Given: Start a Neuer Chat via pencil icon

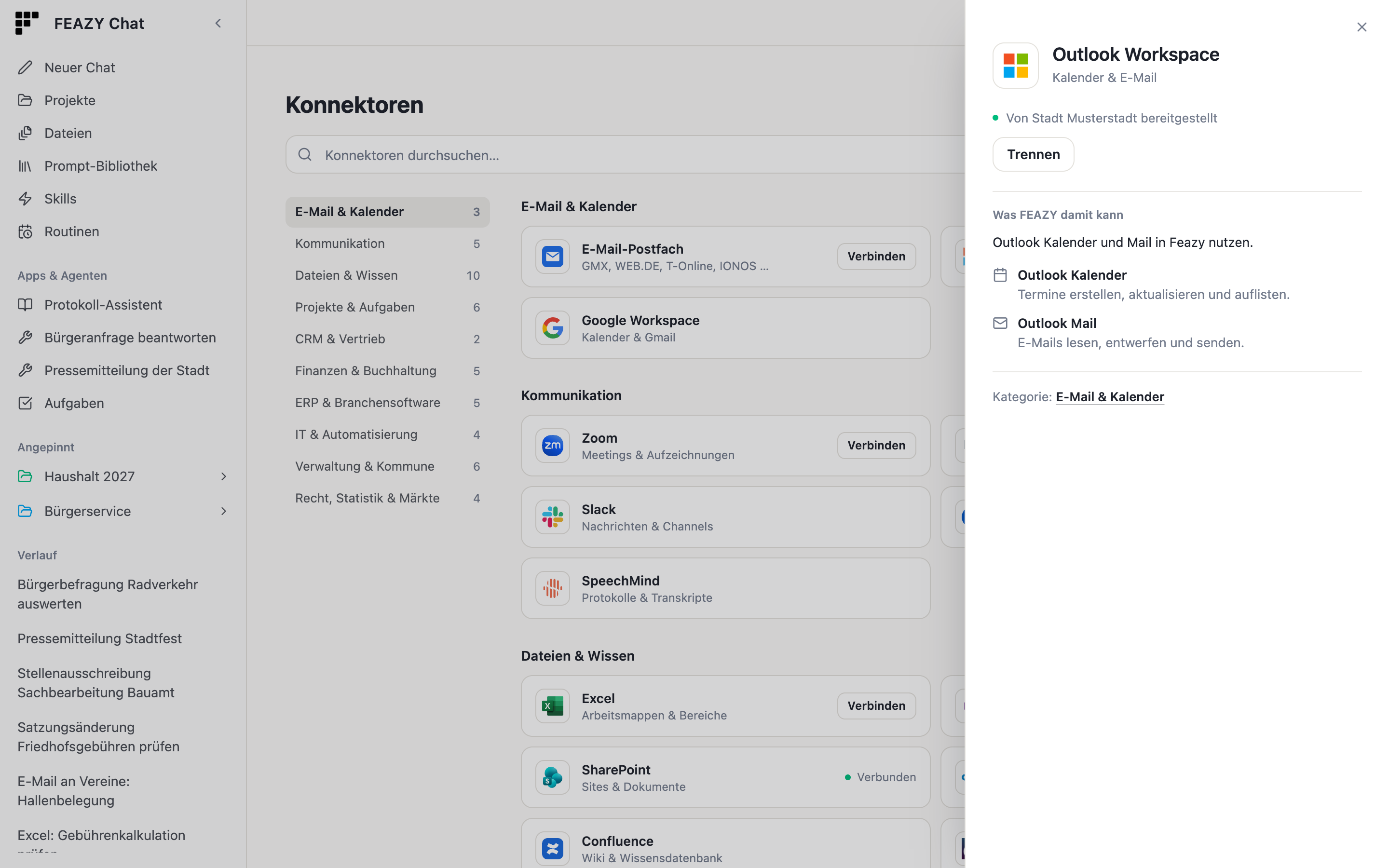Looking at the screenshot, I should click(25, 68).
